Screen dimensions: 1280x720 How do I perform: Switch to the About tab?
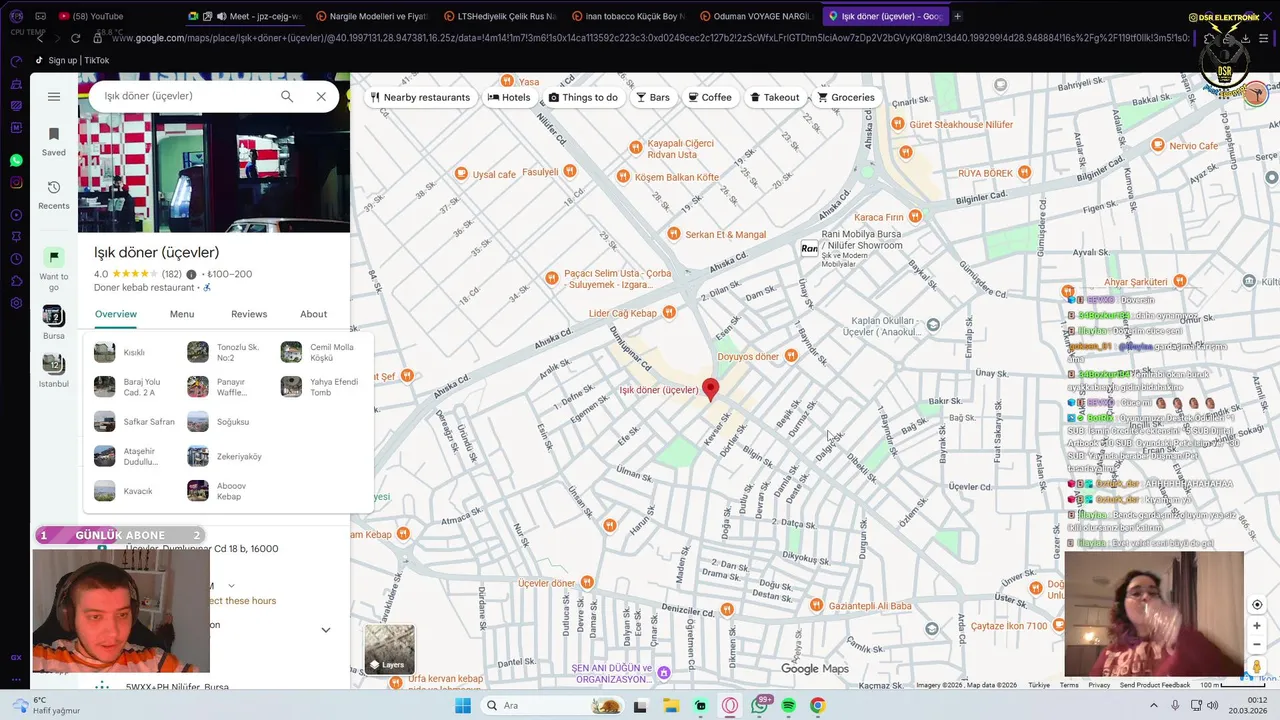pyautogui.click(x=314, y=314)
